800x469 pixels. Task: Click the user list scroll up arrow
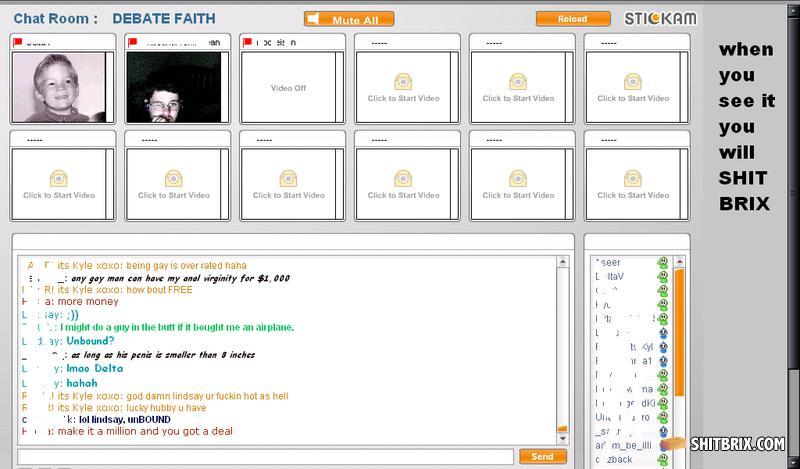click(679, 262)
